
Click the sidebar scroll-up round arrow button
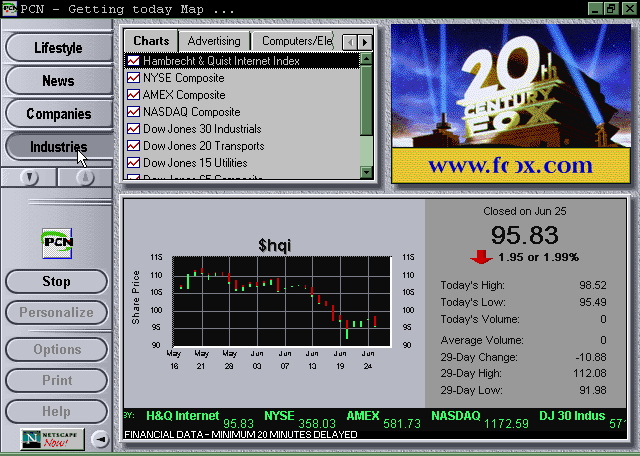coord(84,177)
